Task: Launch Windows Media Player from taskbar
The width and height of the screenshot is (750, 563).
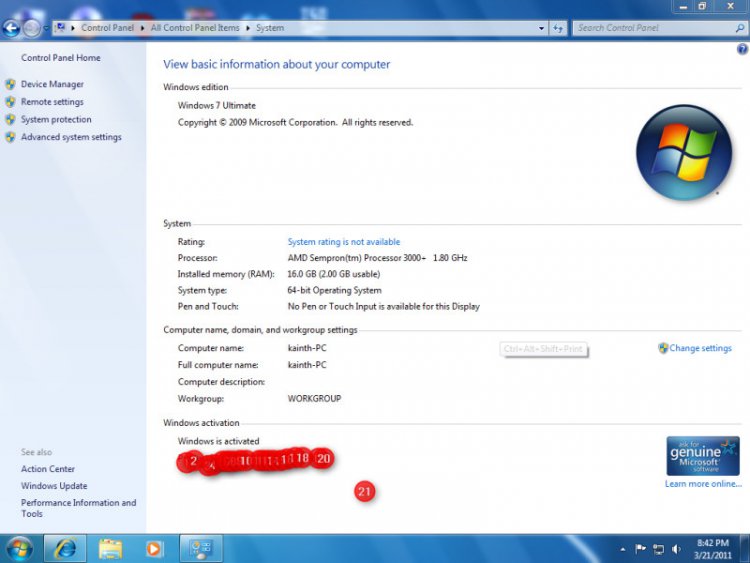Action: (154, 549)
